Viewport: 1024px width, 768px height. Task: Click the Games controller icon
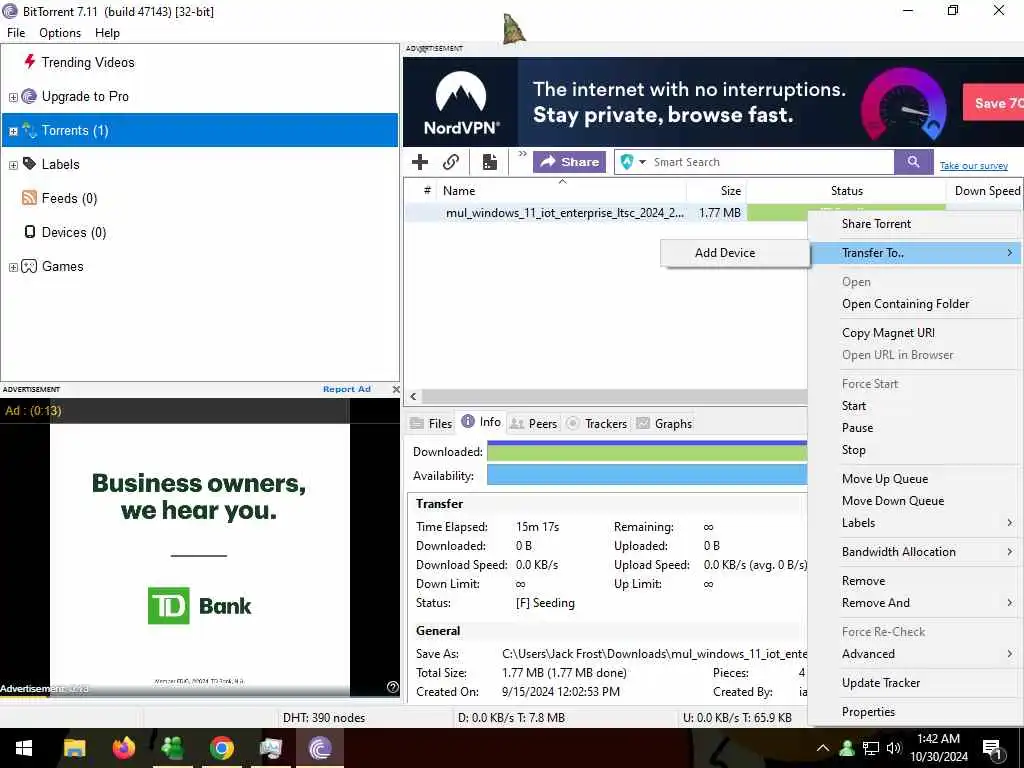[x=29, y=266]
